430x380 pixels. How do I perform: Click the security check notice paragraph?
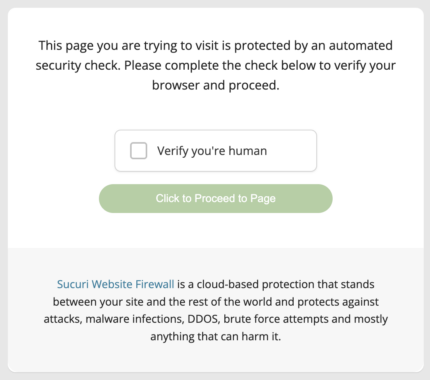[216, 65]
